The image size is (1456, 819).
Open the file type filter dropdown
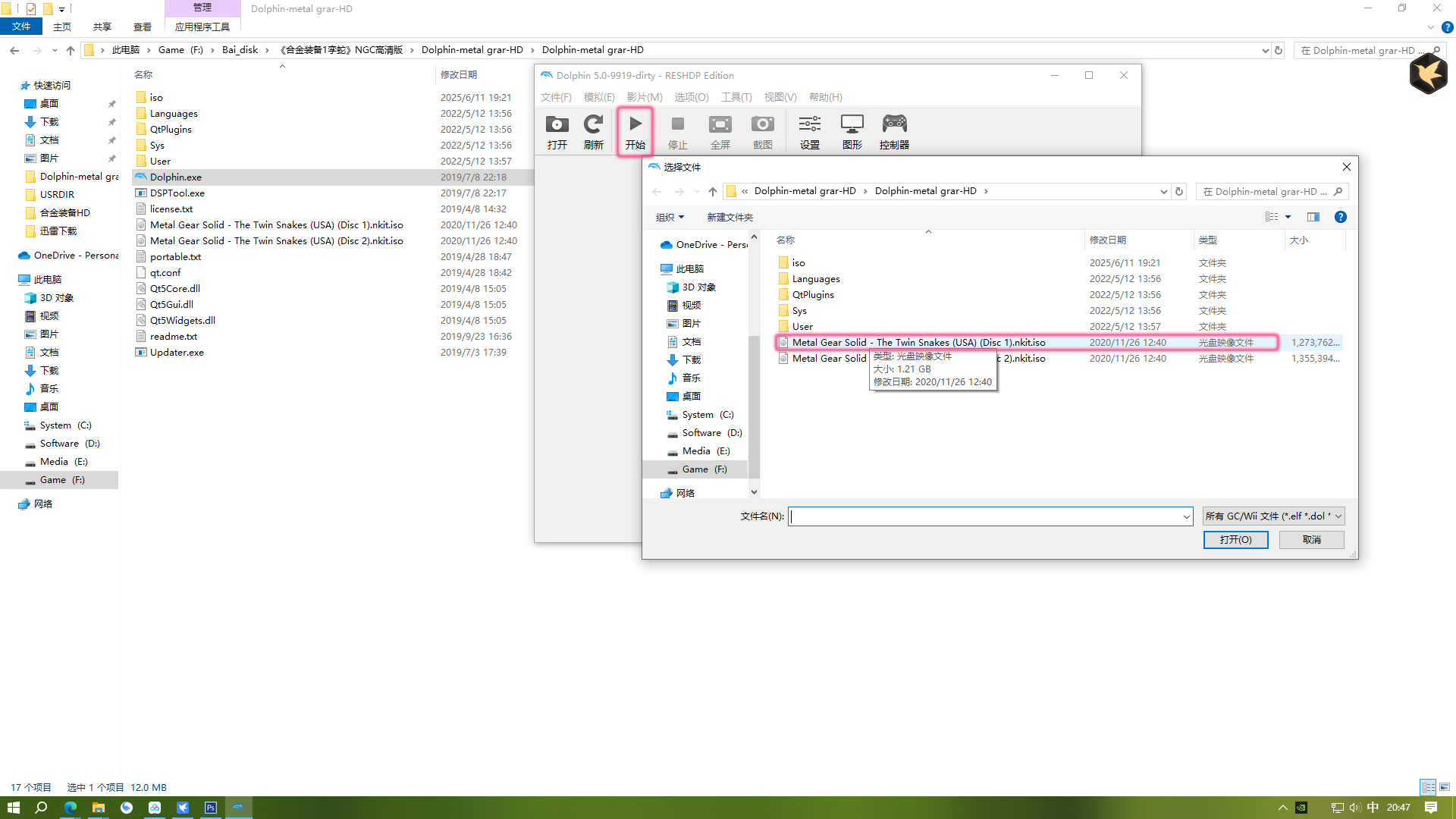click(x=1274, y=516)
